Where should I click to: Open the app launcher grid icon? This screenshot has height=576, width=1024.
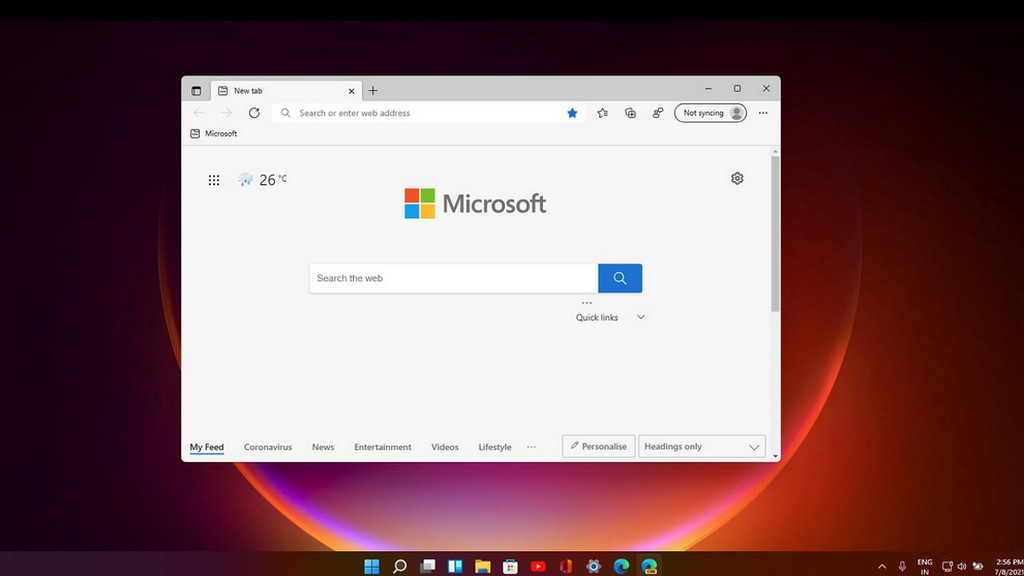(x=213, y=180)
